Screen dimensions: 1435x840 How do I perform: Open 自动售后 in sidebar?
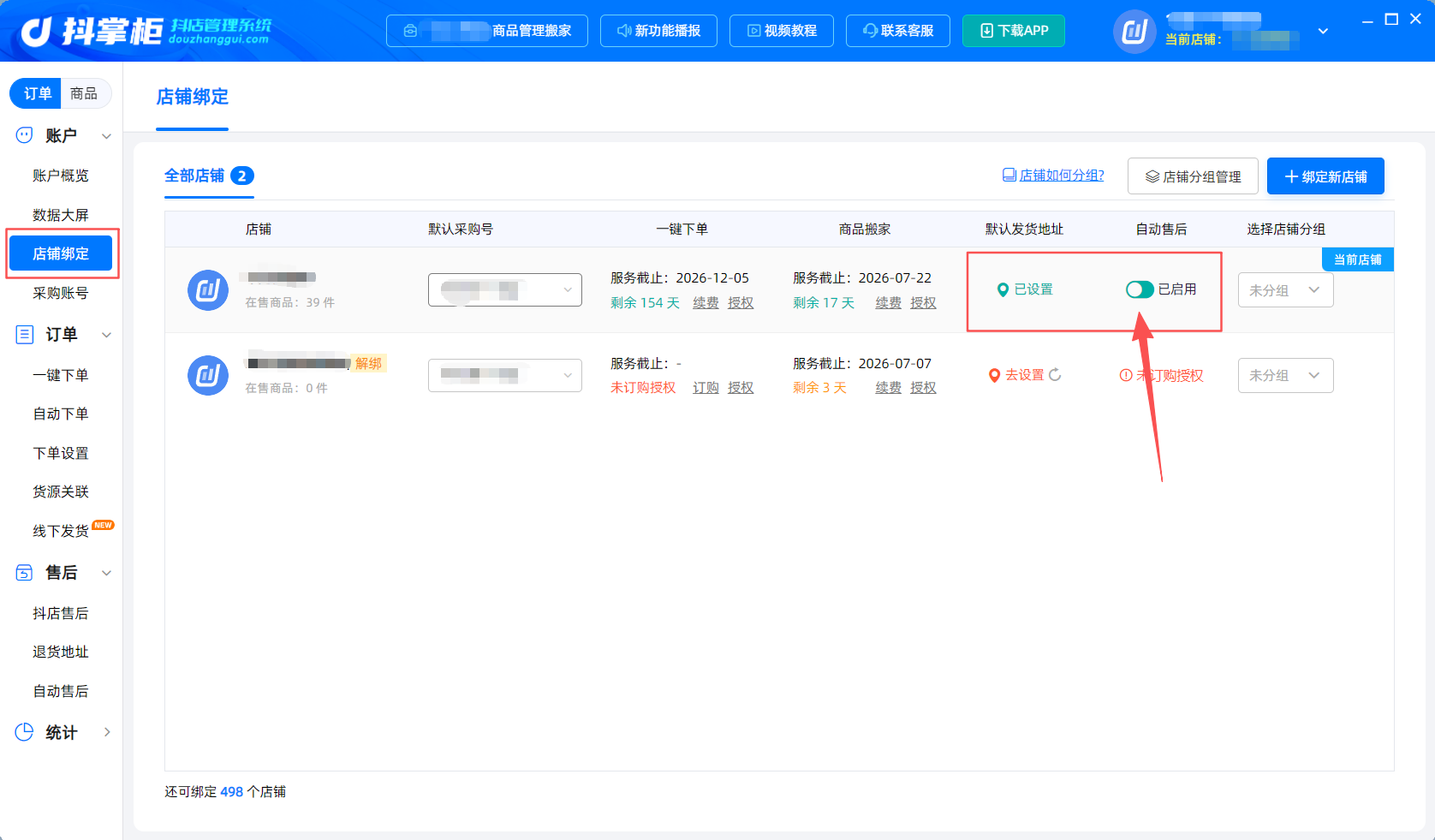click(61, 691)
